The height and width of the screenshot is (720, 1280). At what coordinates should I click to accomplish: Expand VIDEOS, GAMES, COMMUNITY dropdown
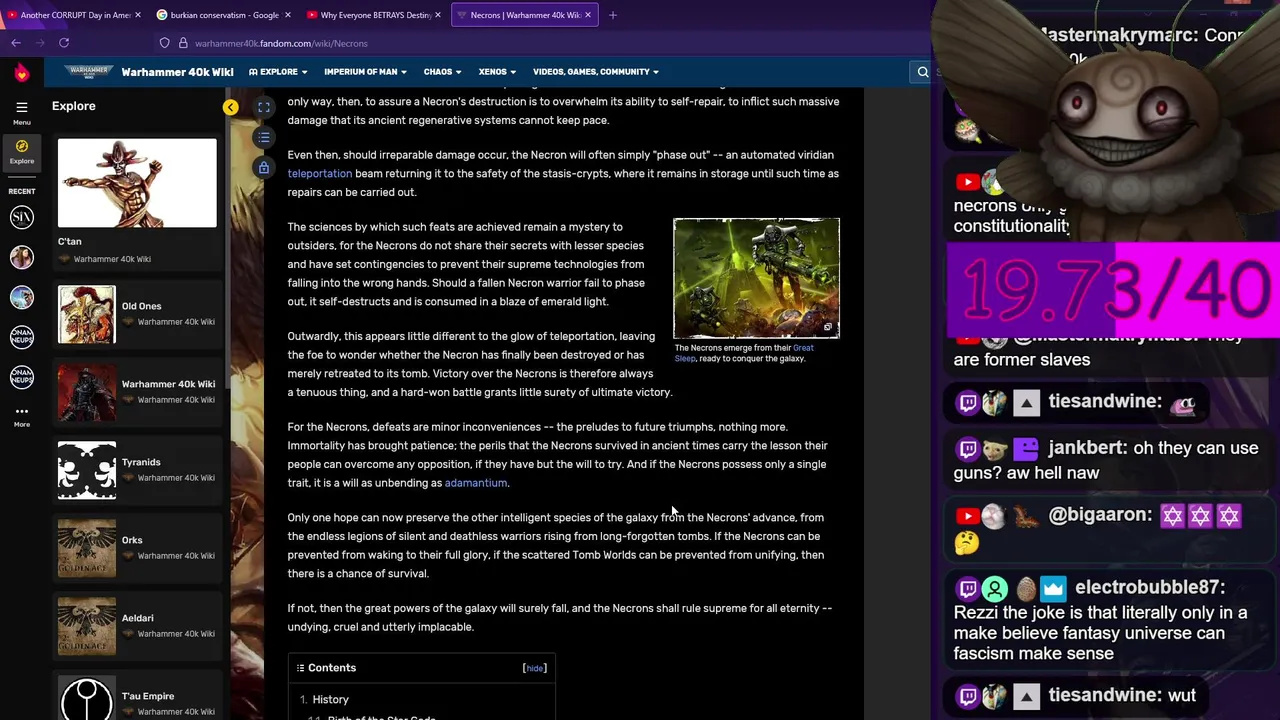click(x=596, y=72)
